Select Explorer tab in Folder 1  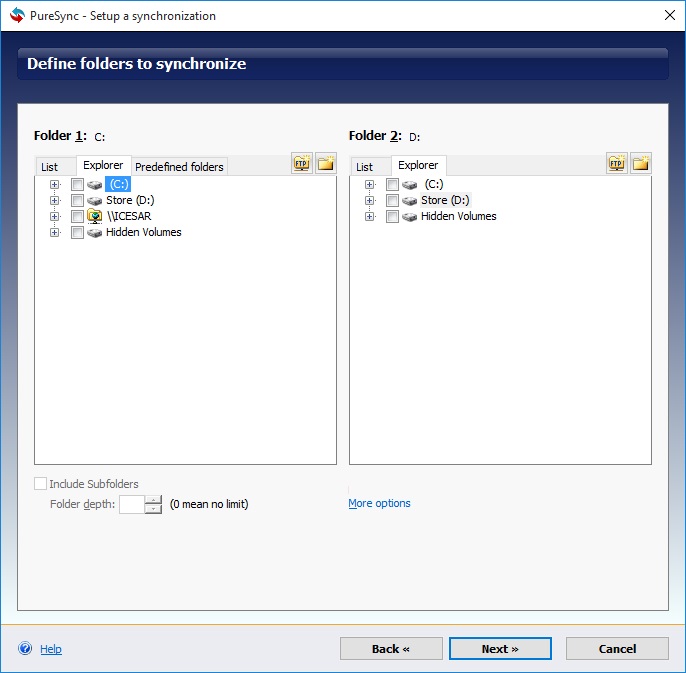pos(103,165)
